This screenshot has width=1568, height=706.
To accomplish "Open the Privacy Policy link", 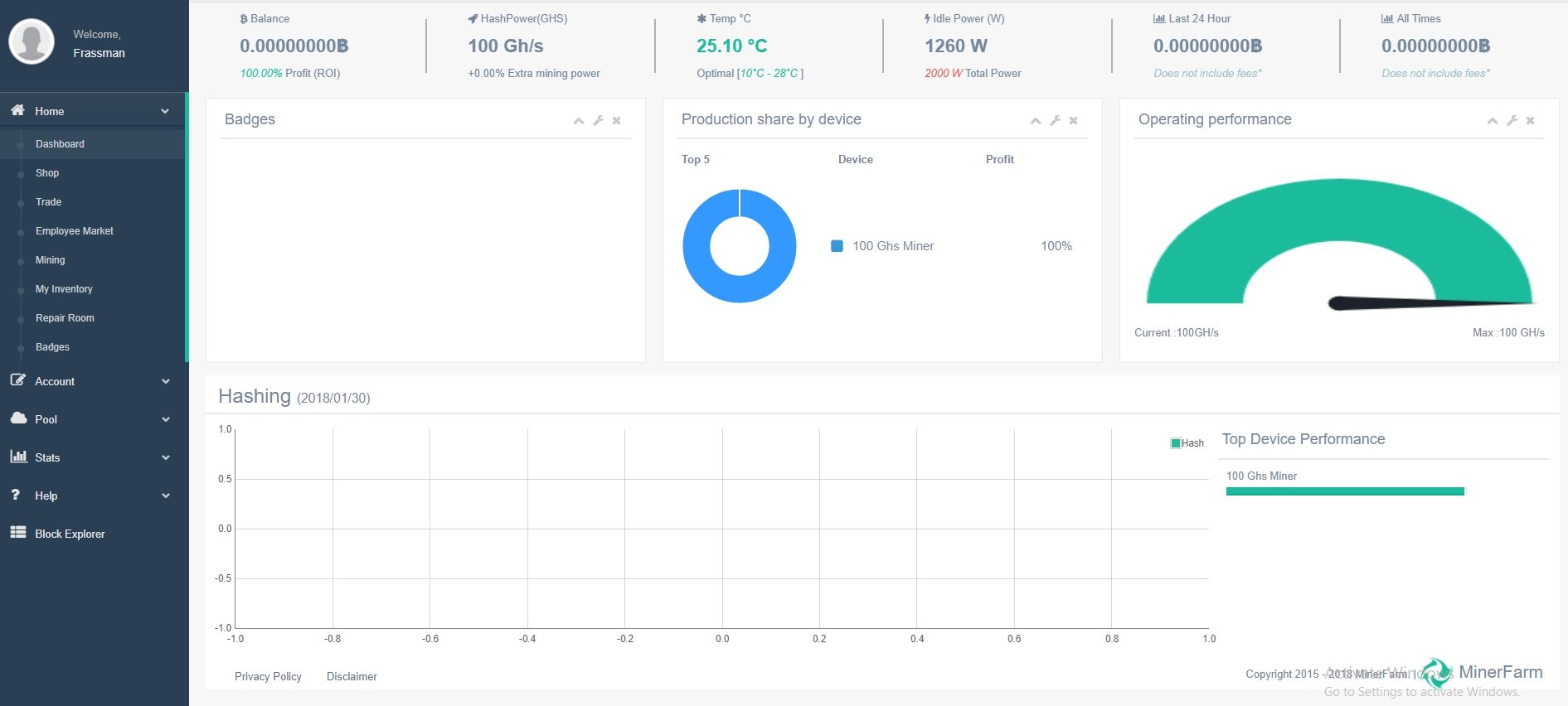I will (x=268, y=676).
